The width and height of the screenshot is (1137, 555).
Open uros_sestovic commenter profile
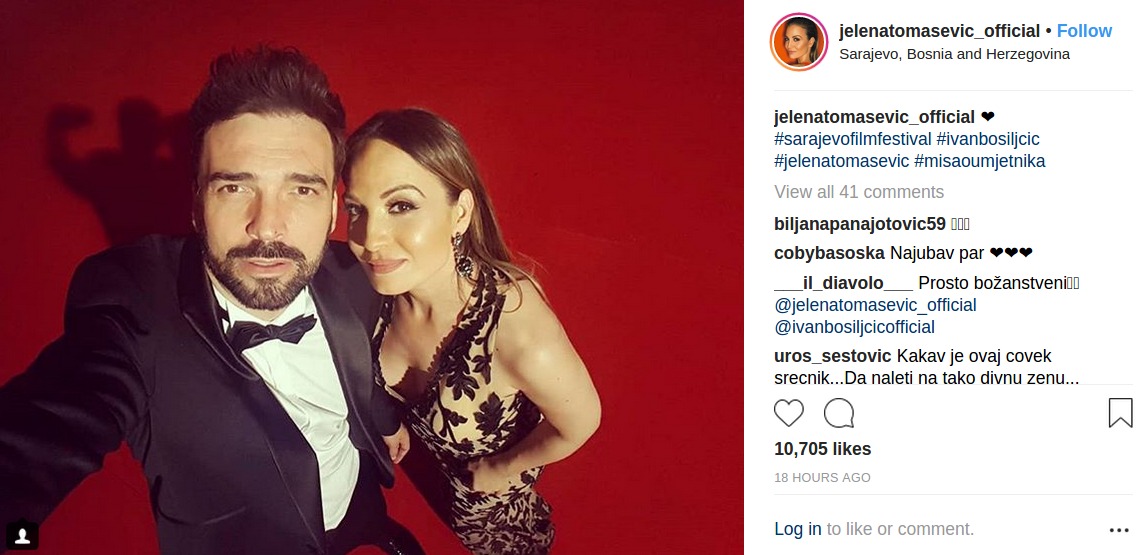tap(832, 357)
